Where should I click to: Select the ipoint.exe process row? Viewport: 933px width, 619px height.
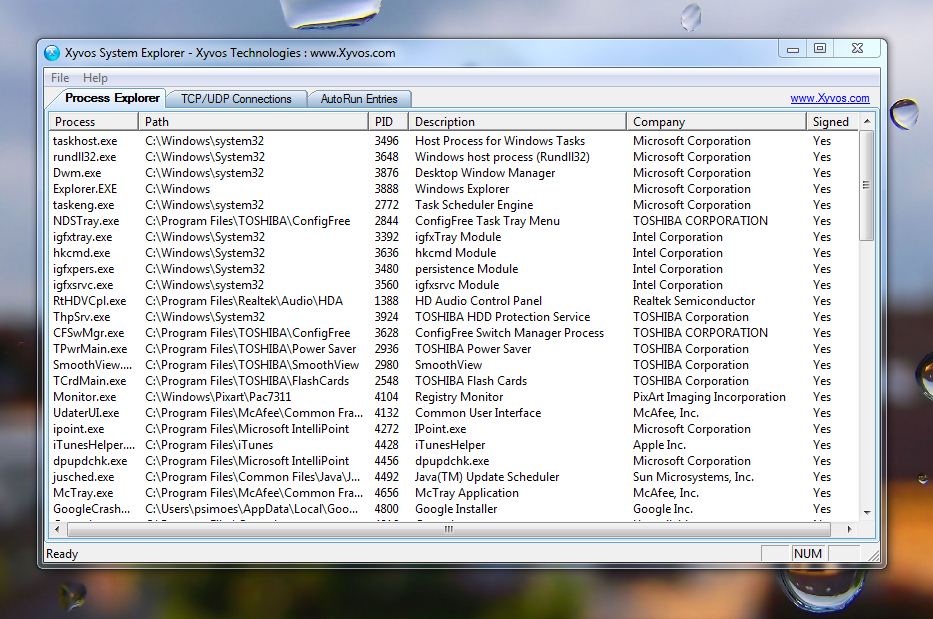453,429
